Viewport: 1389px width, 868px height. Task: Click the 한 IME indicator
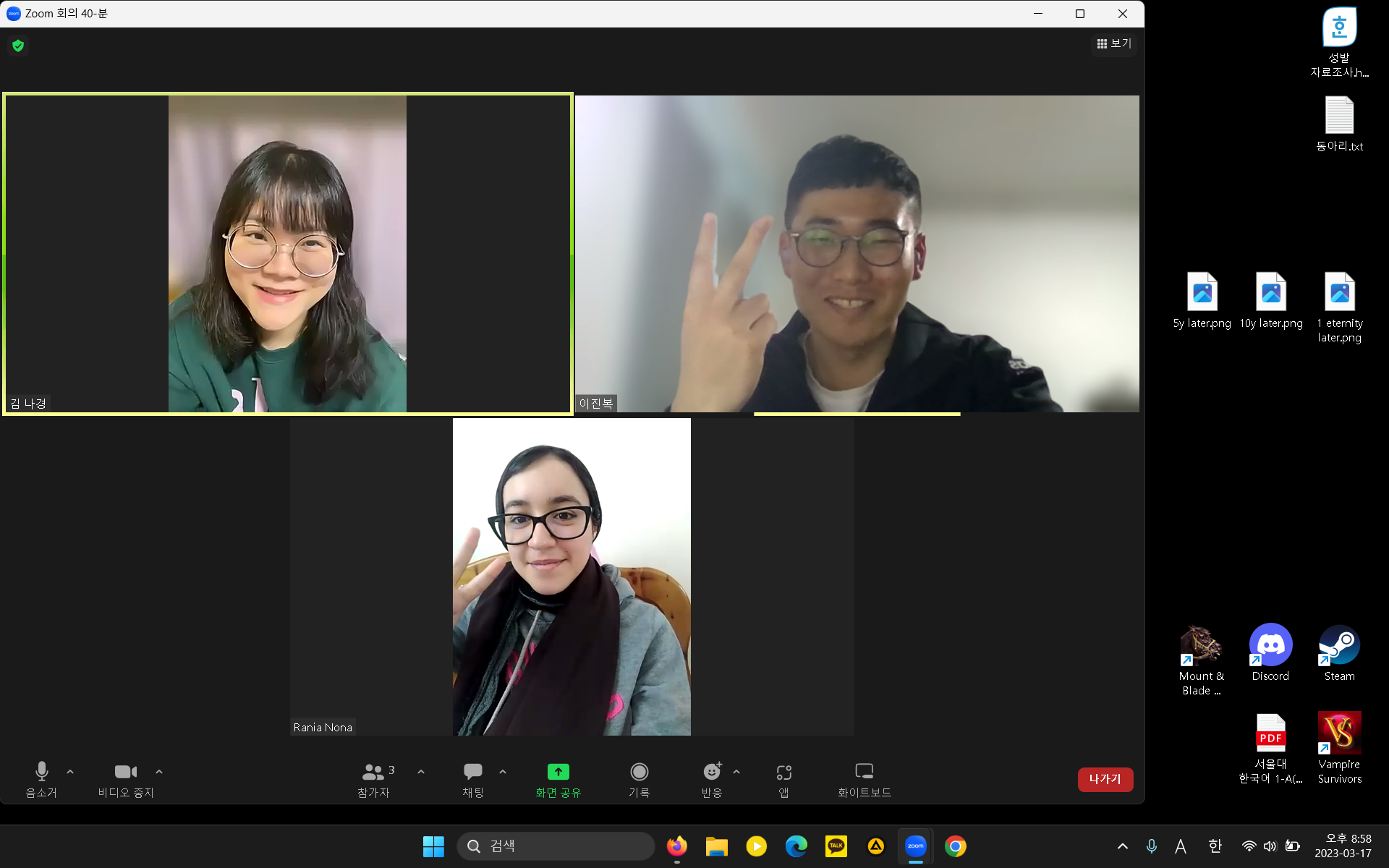[x=1215, y=846]
